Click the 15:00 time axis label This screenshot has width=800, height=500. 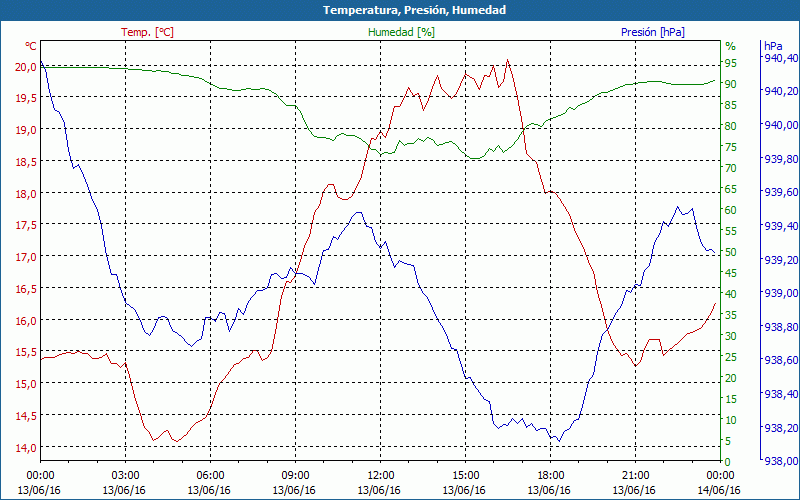click(465, 476)
